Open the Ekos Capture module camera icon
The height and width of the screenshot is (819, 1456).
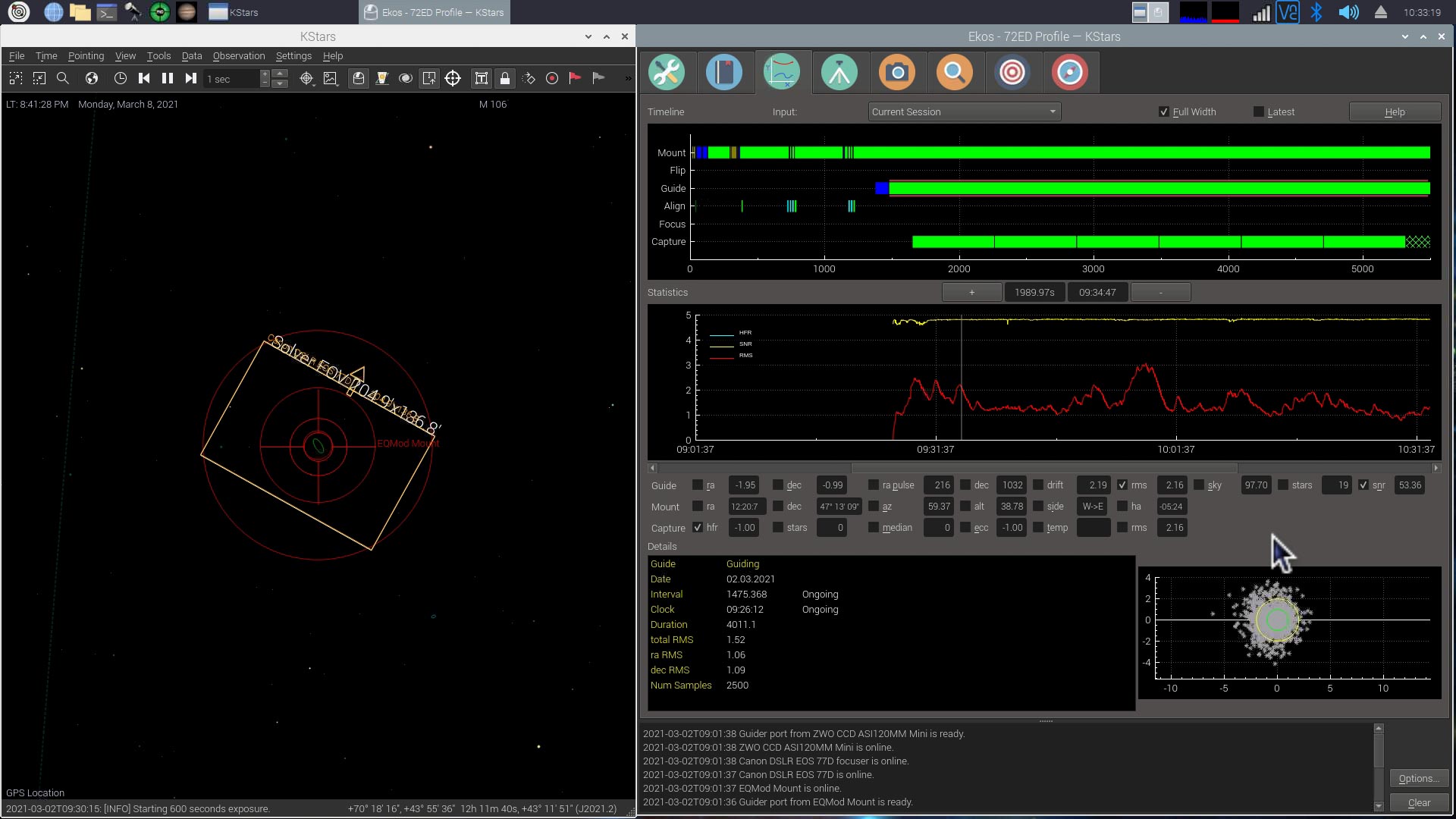pos(897,73)
